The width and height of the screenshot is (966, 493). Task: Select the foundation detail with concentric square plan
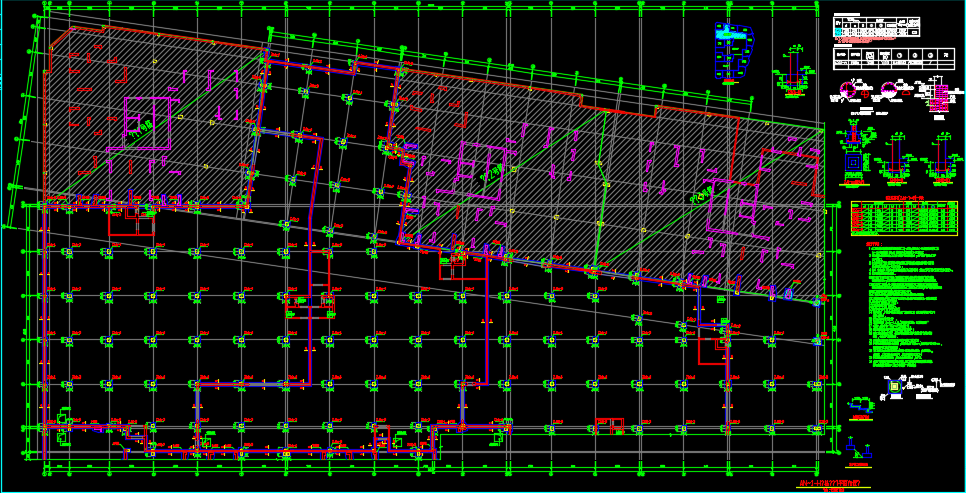point(852,162)
